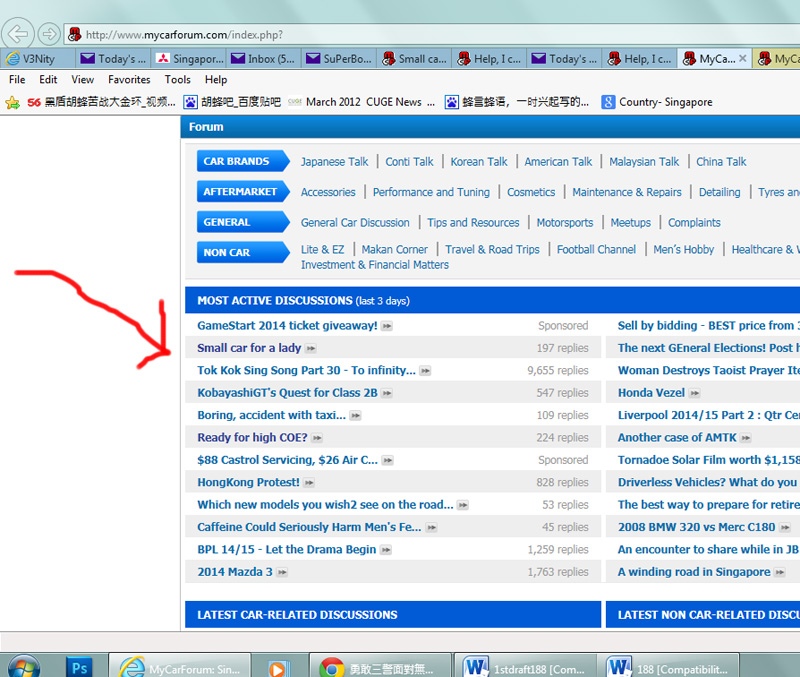The image size is (800, 677).
Task: Click arrow icon beside HongKong Protest!
Action: pos(309,483)
